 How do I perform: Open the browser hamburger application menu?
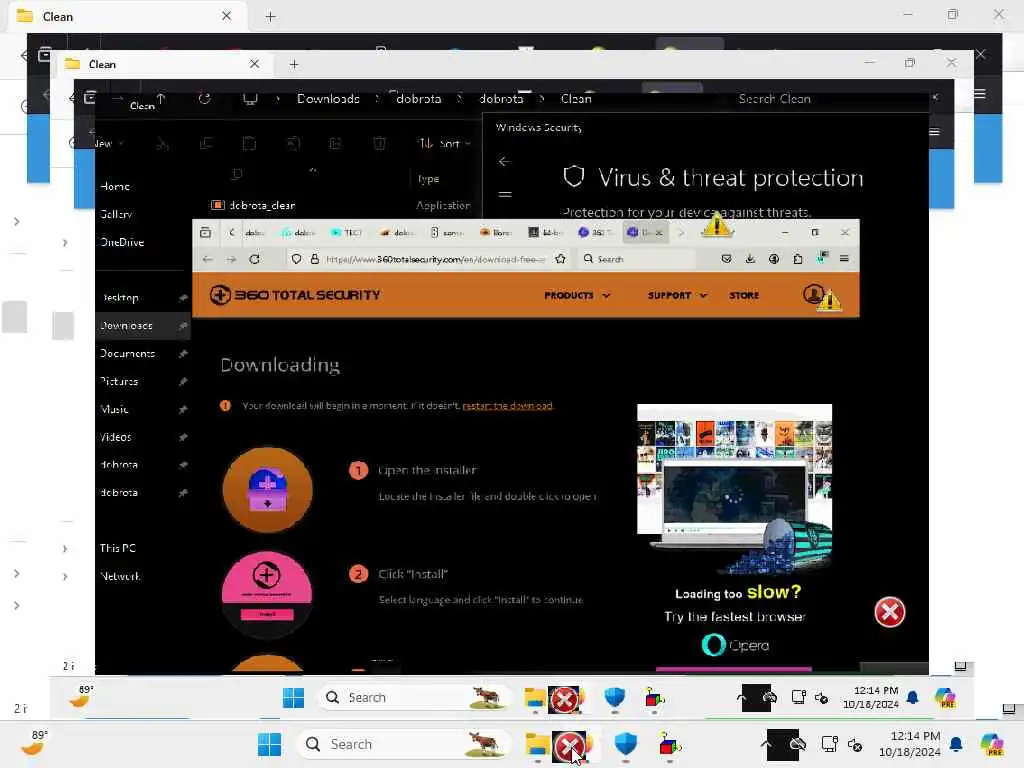(844, 259)
